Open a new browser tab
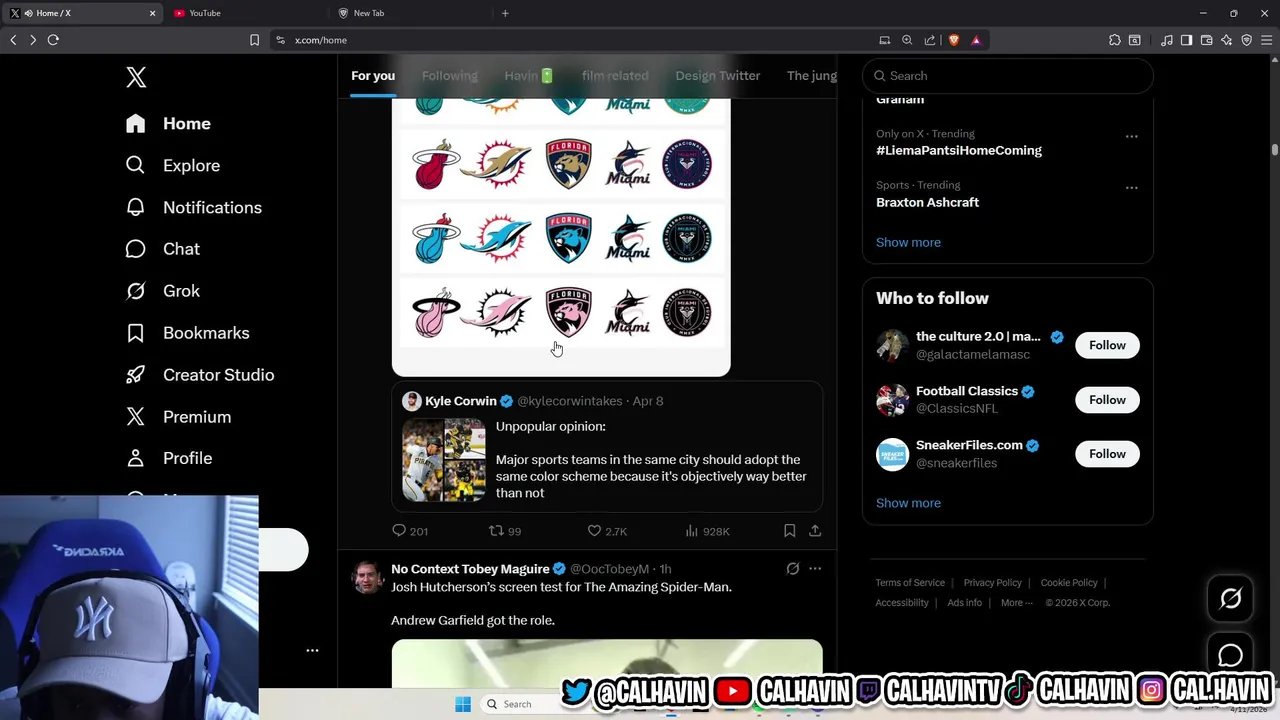The width and height of the screenshot is (1280, 720). tap(505, 13)
